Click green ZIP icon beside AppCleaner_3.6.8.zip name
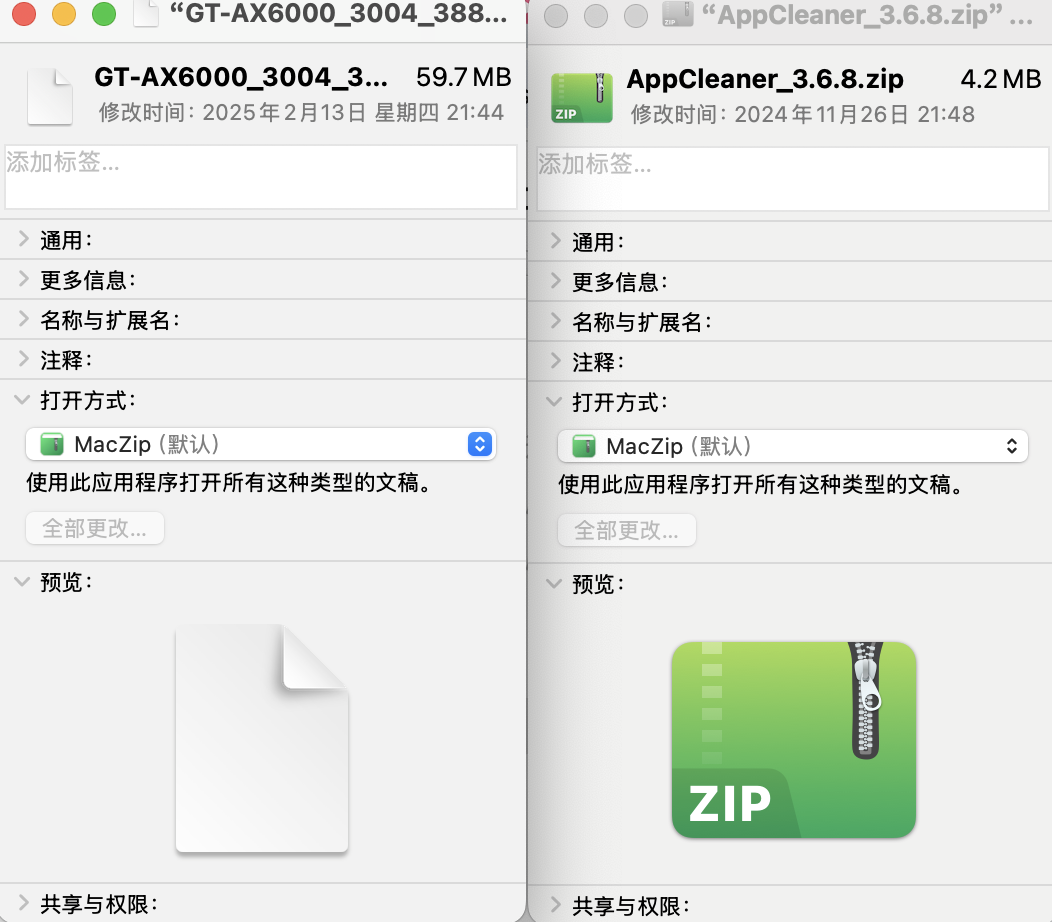1052x922 pixels. pos(582,98)
